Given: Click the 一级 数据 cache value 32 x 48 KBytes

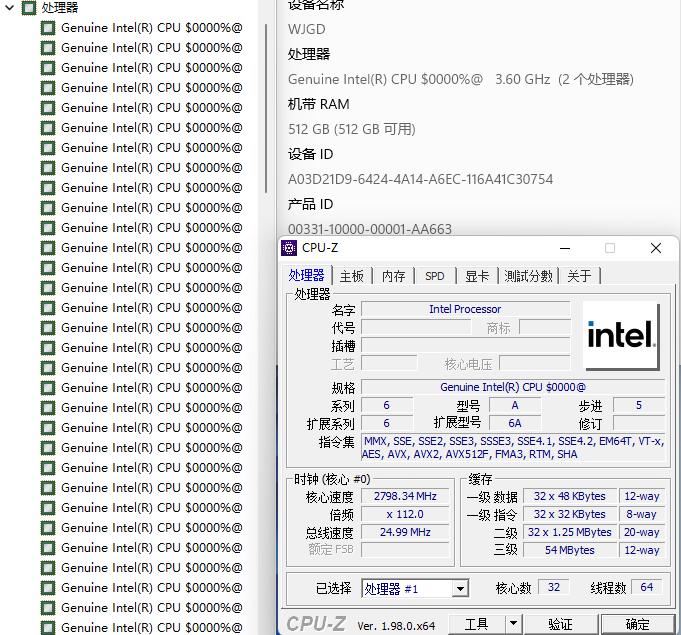Looking at the screenshot, I should [569, 496].
